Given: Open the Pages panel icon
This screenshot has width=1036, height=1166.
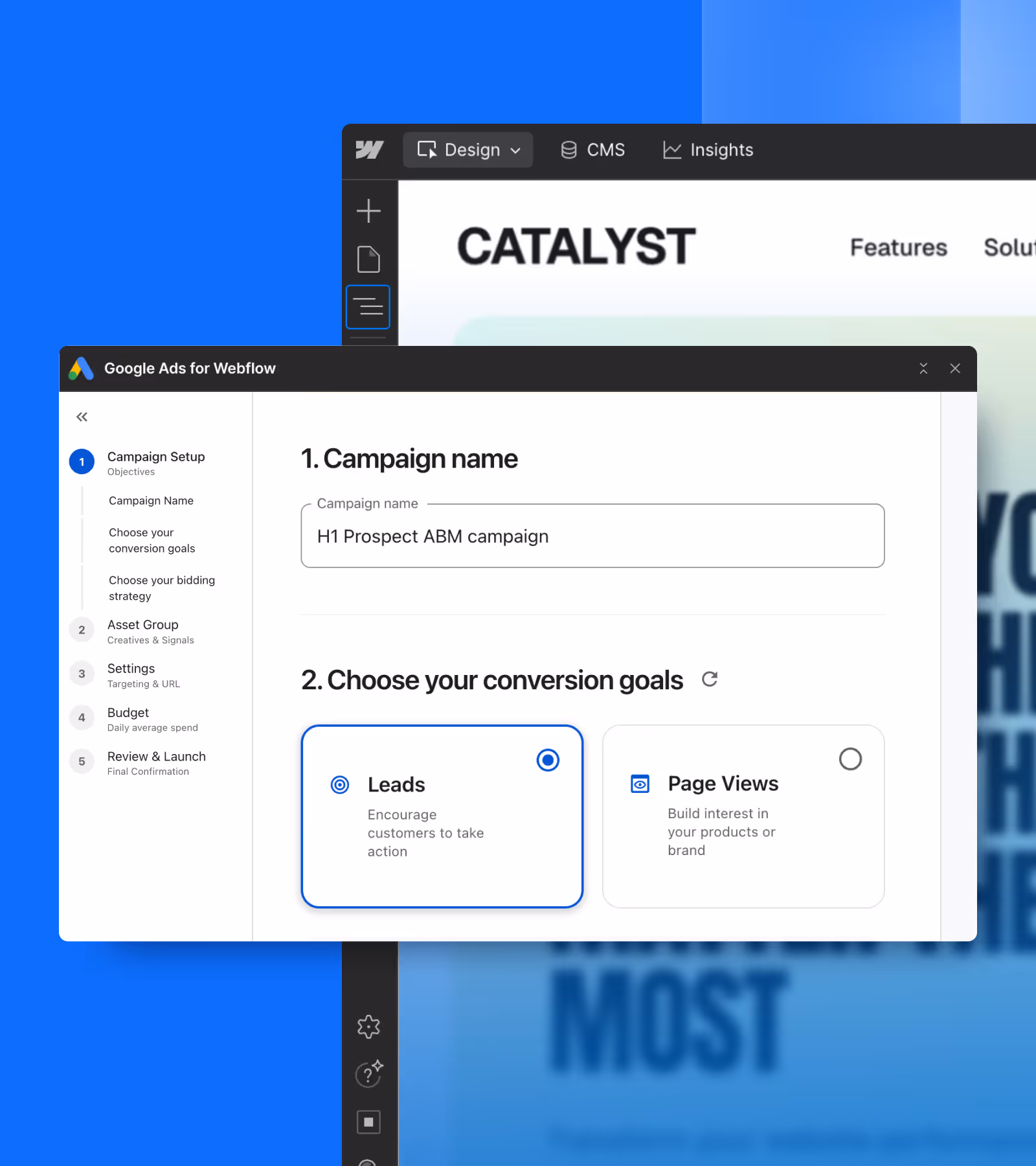Looking at the screenshot, I should tap(368, 259).
